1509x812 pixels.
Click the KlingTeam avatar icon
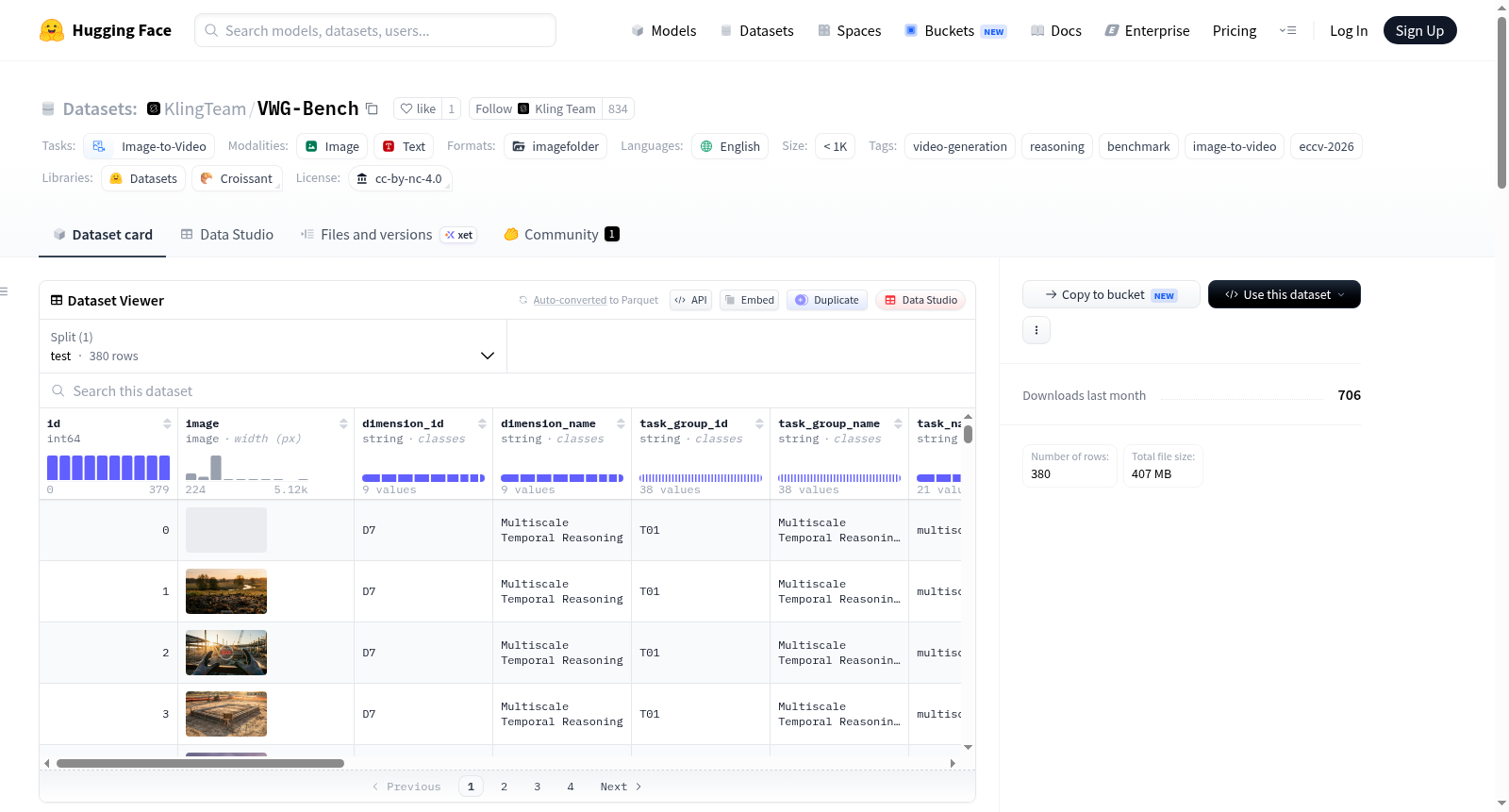(154, 108)
